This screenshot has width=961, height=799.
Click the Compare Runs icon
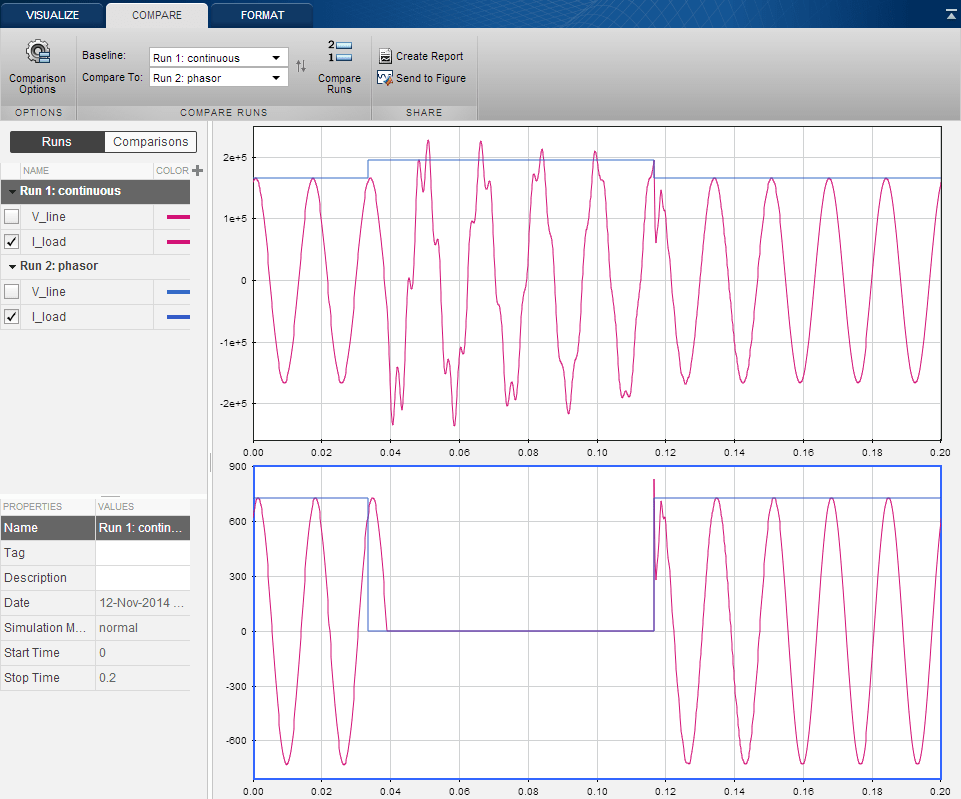[339, 52]
